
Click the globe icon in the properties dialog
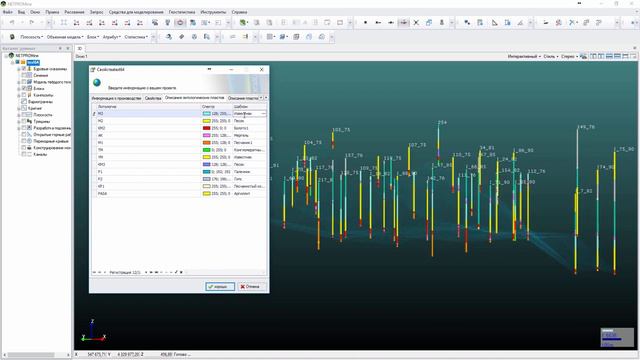(97, 82)
